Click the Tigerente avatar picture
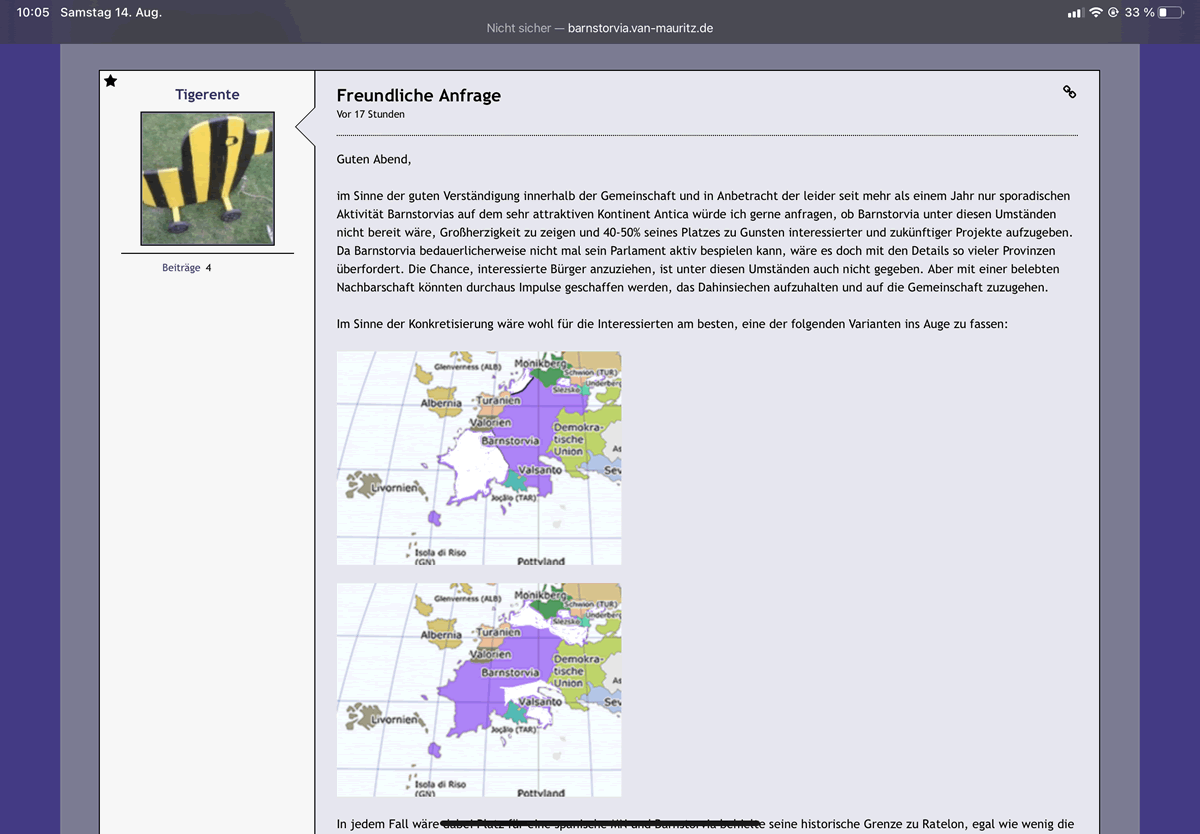 (x=207, y=178)
